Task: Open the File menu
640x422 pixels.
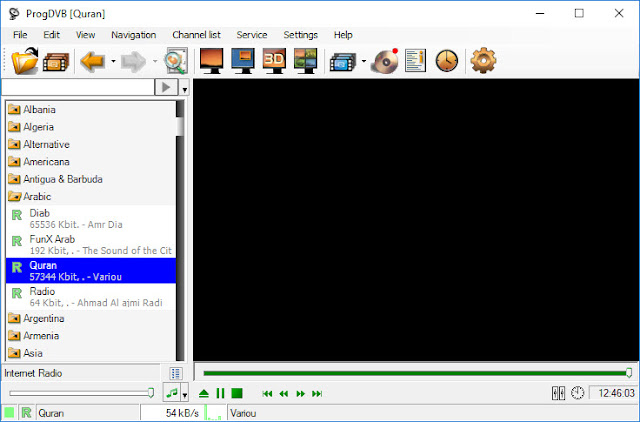Action: click(20, 35)
